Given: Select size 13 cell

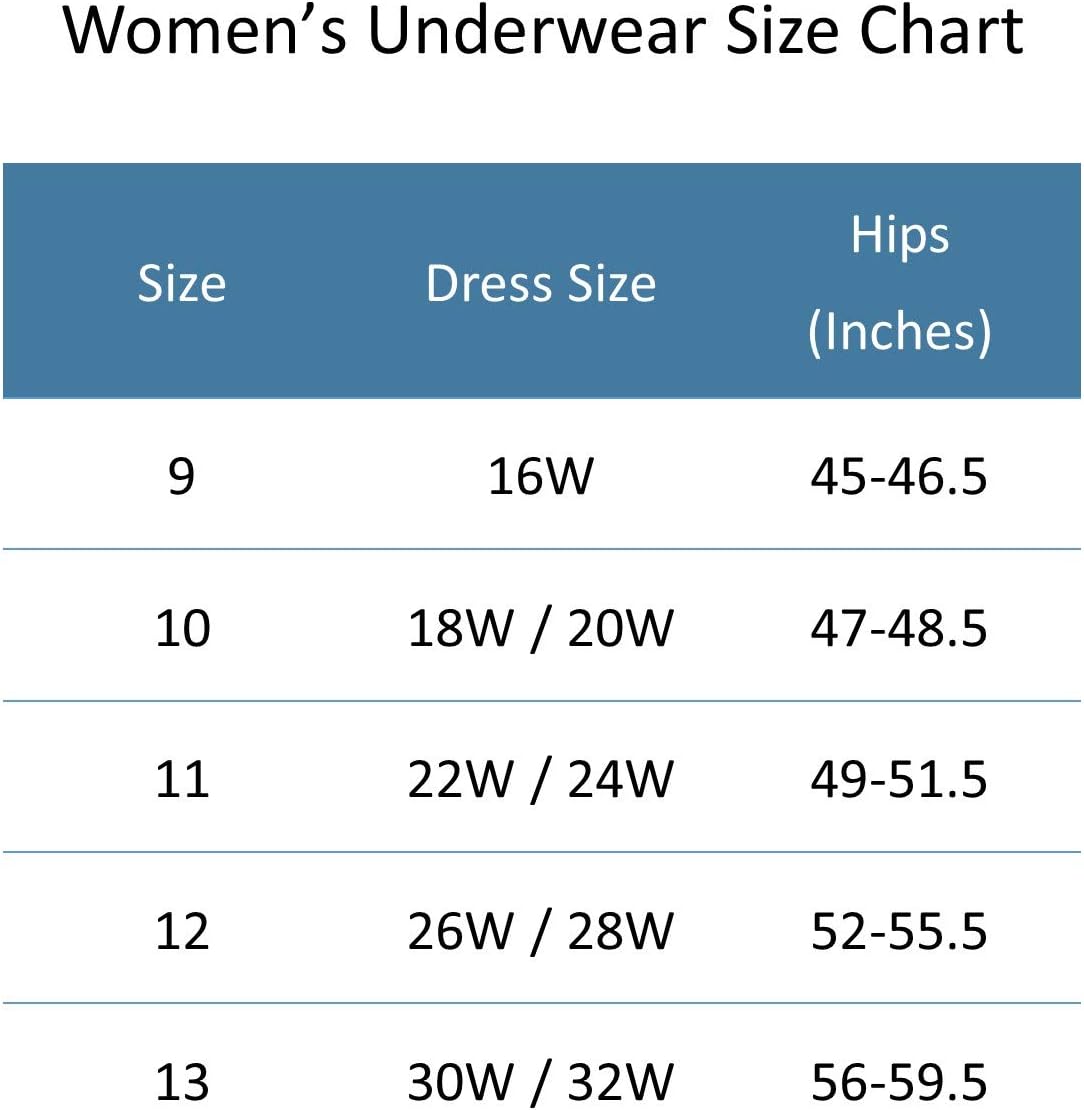Looking at the screenshot, I should 182,1083.
